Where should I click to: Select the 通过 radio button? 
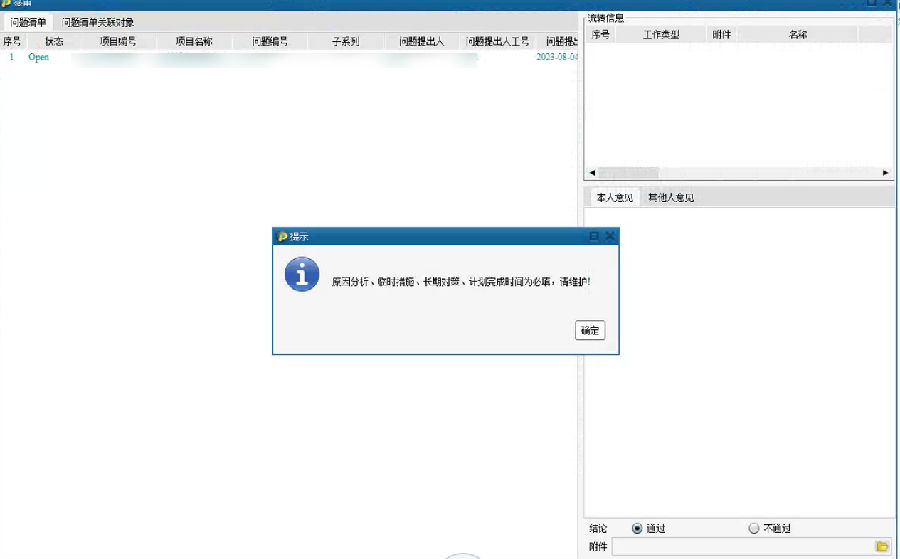click(x=637, y=529)
